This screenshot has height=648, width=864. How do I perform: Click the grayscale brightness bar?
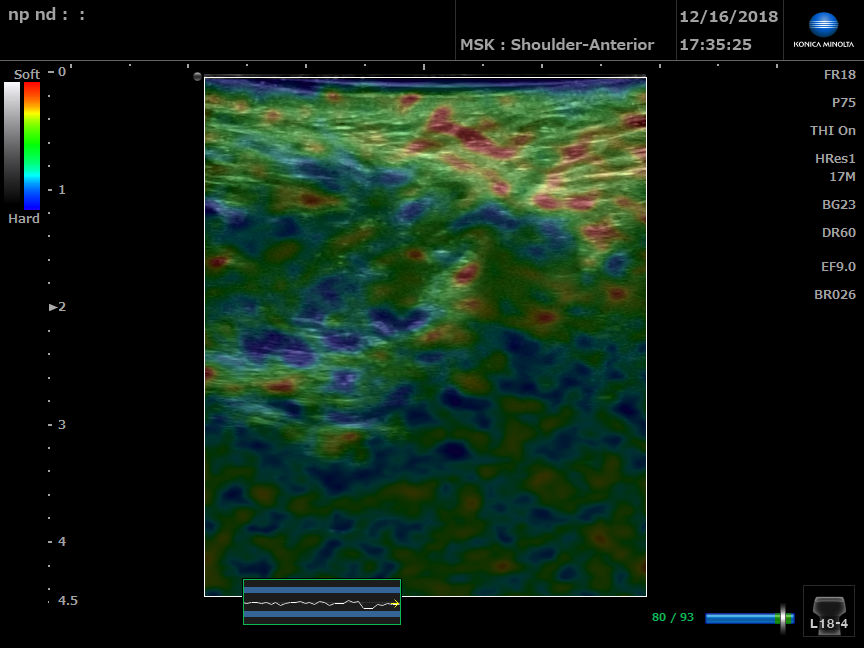tap(12, 145)
